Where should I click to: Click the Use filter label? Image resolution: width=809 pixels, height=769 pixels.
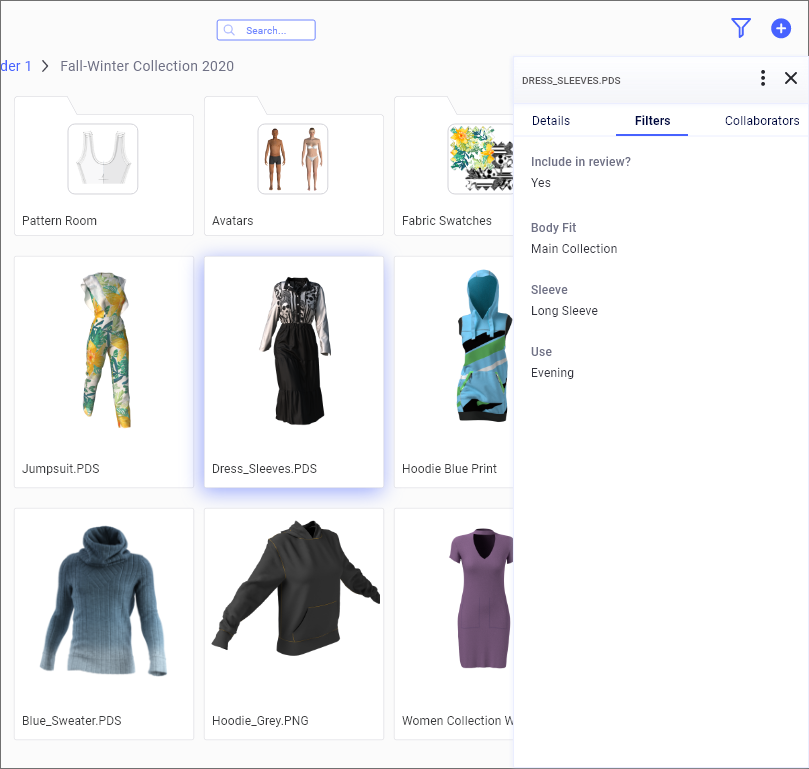click(x=541, y=351)
